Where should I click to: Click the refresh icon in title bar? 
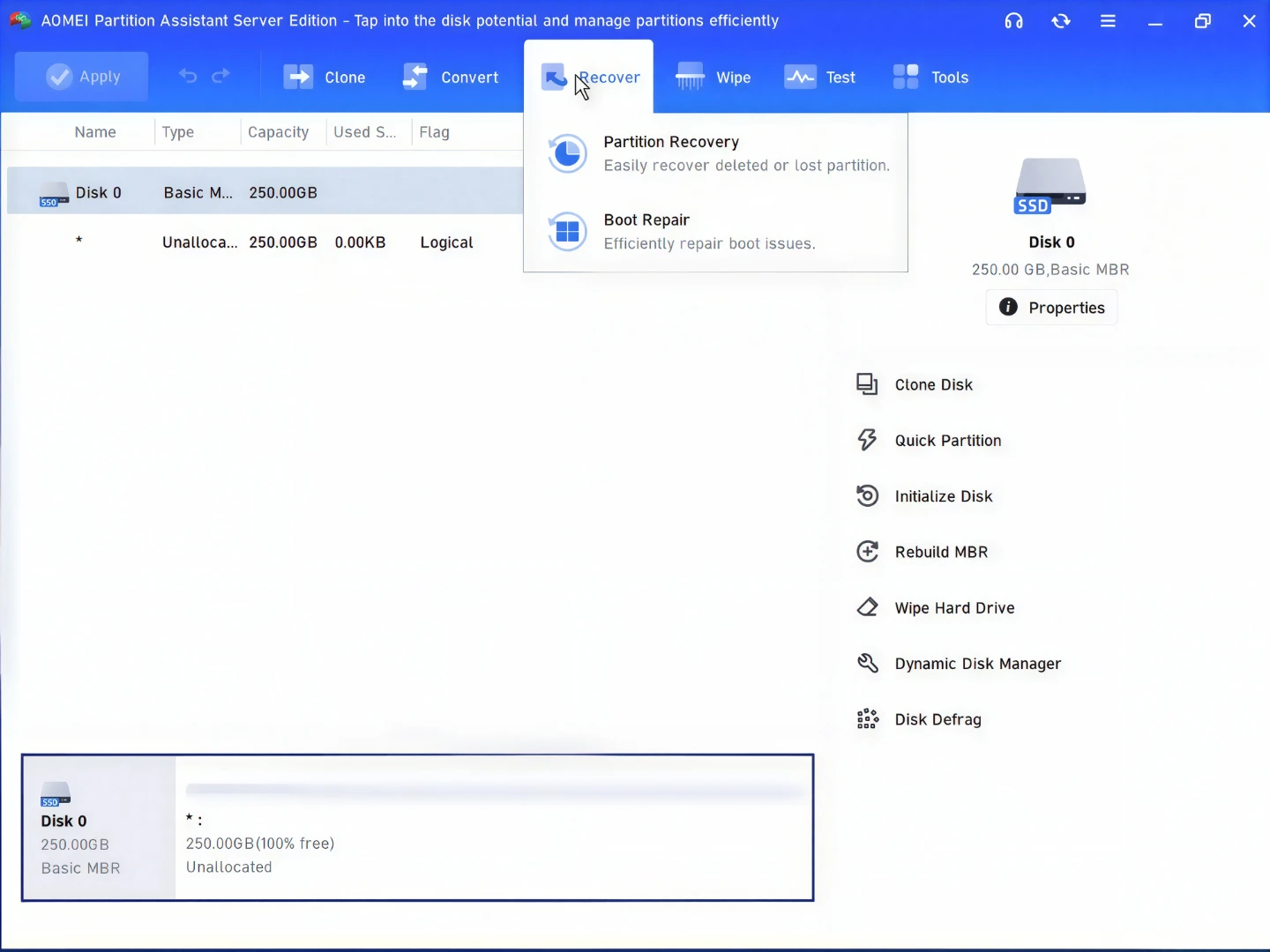[x=1061, y=21]
